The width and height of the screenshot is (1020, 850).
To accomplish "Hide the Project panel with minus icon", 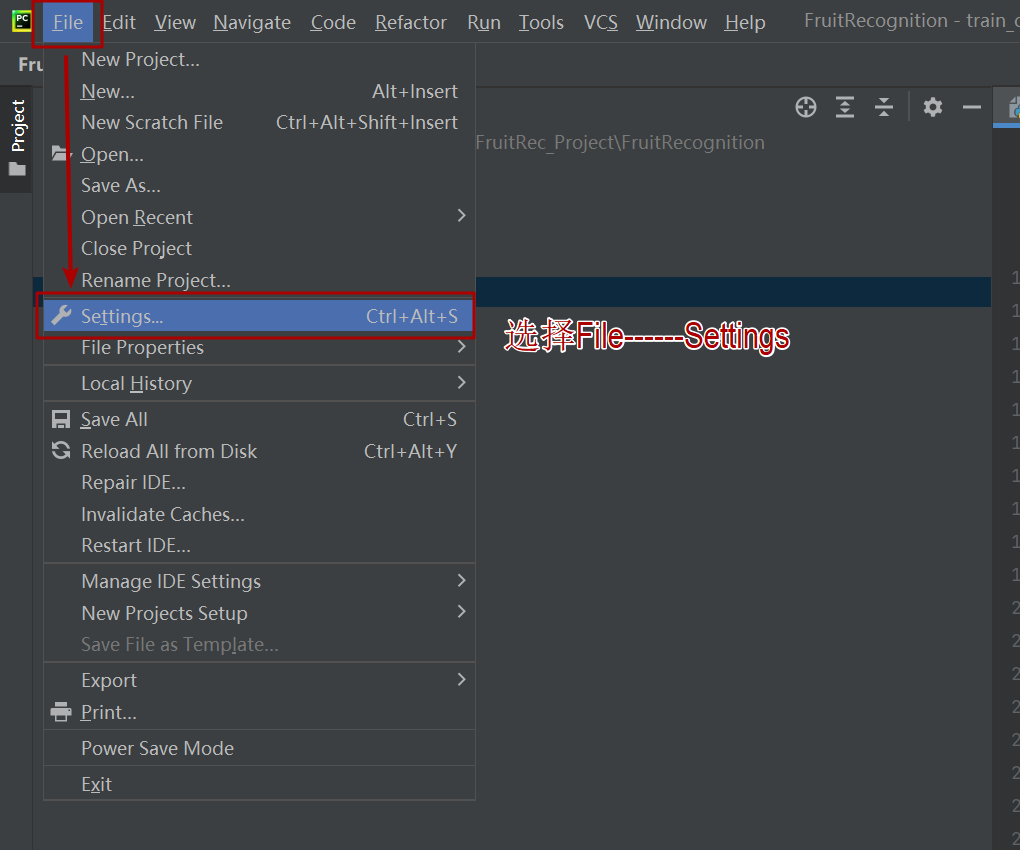I will pyautogui.click(x=971, y=107).
